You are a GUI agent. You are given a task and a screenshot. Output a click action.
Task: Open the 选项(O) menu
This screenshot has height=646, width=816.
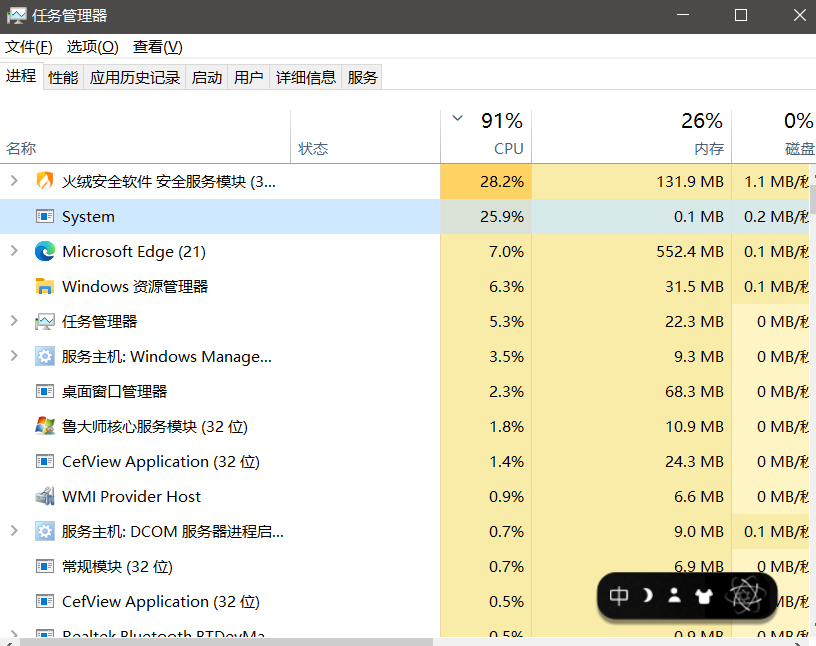(x=92, y=47)
